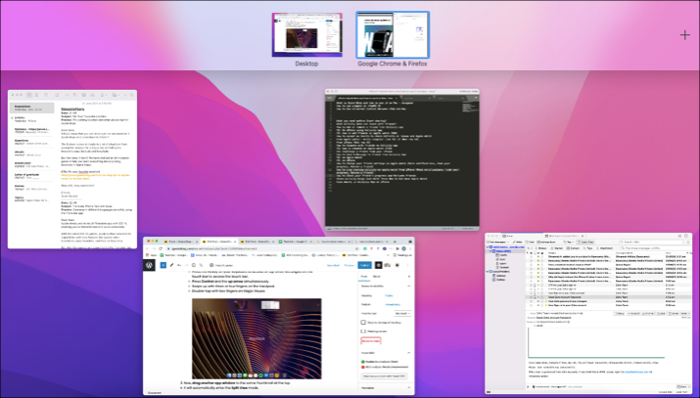Expand the Permalink section in sidebar
Viewport: 700px width, 398px height.
click(x=408, y=388)
